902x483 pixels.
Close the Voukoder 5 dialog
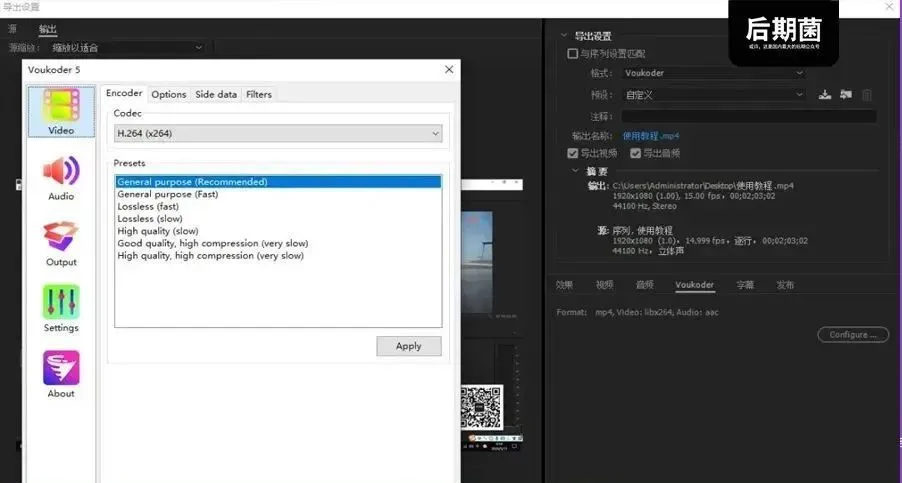449,70
